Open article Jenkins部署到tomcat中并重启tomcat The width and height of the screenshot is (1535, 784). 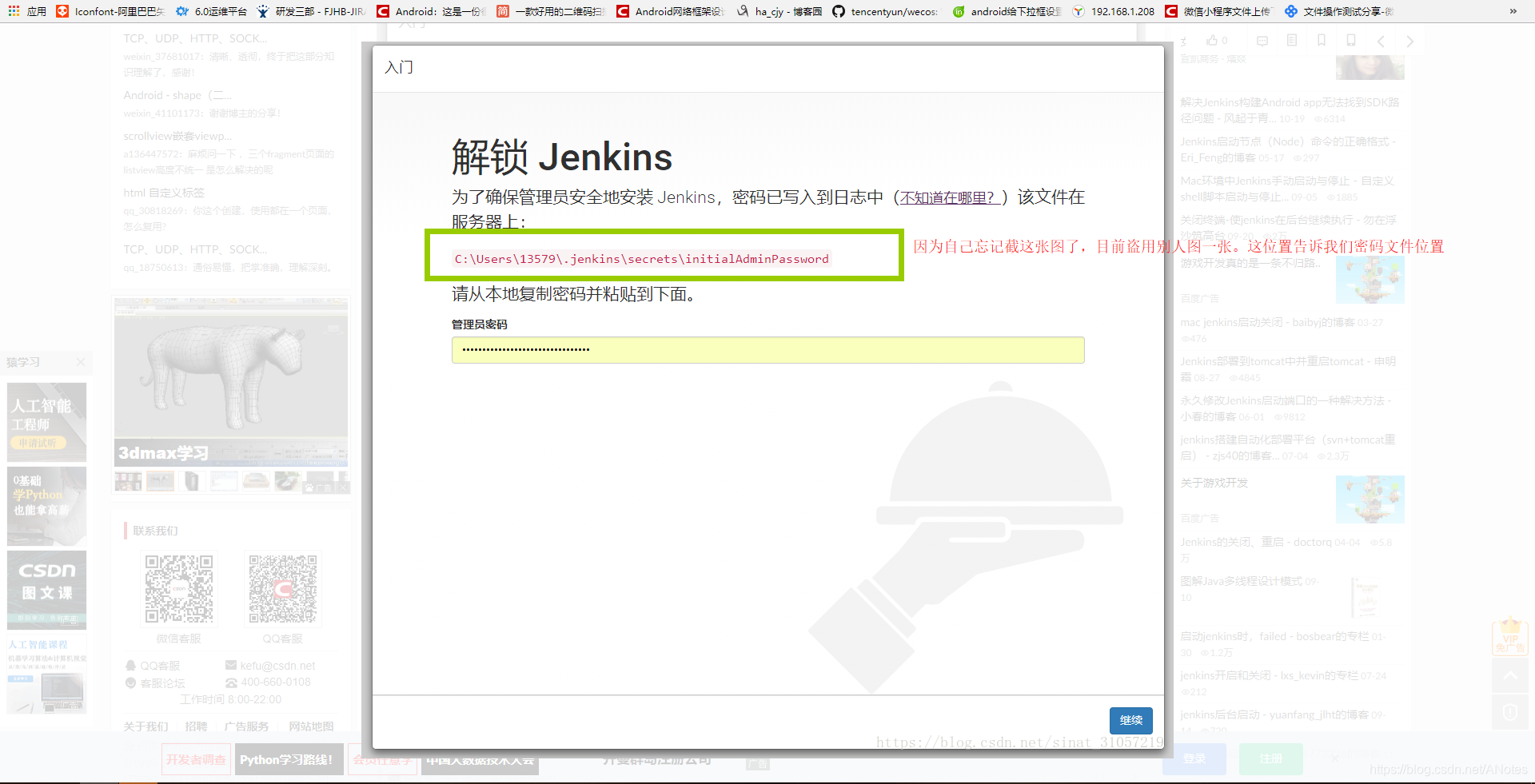[x=1288, y=369]
